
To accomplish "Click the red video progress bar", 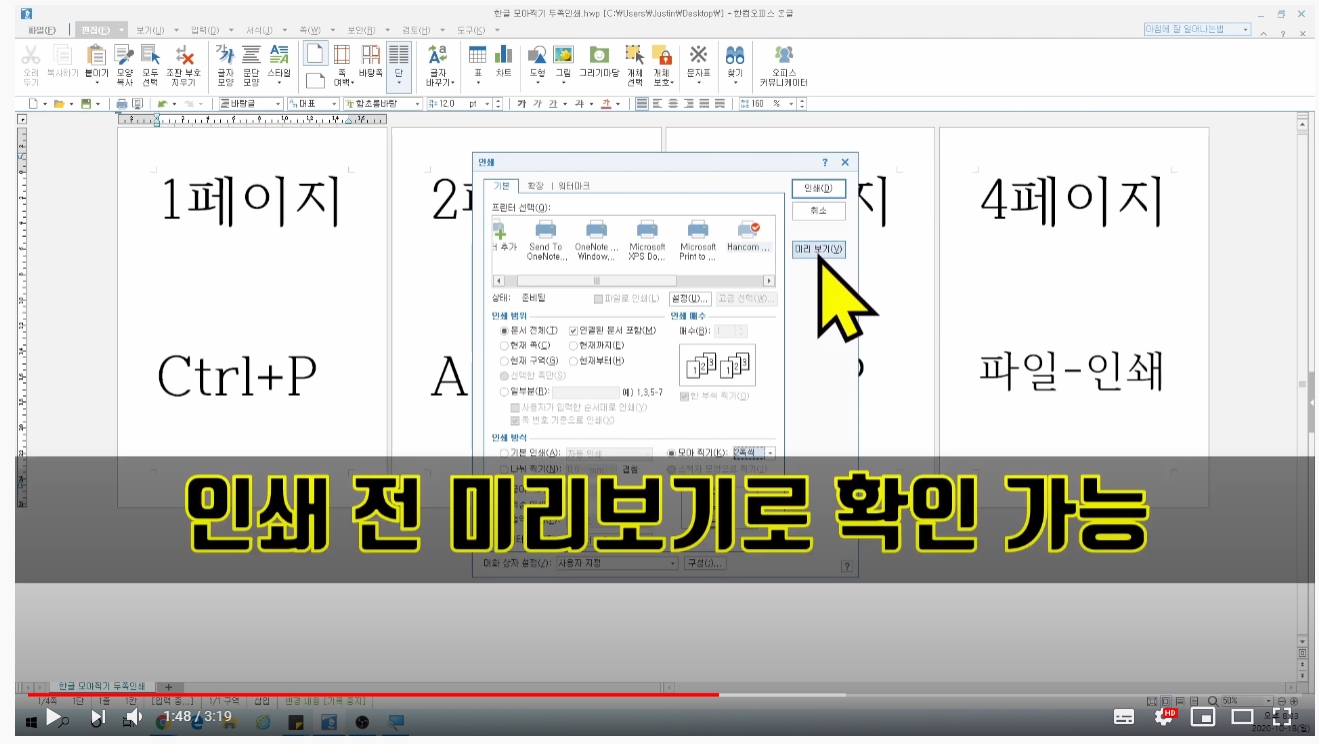I will [372, 693].
